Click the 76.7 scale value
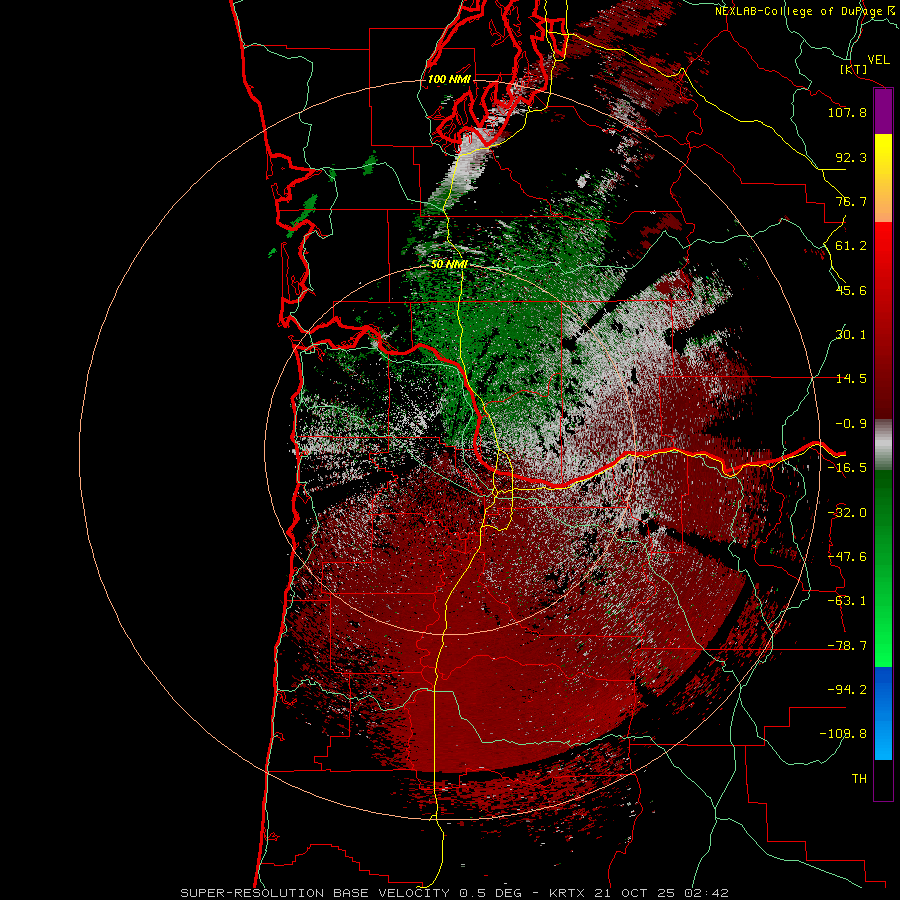The image size is (900, 900). click(x=851, y=201)
